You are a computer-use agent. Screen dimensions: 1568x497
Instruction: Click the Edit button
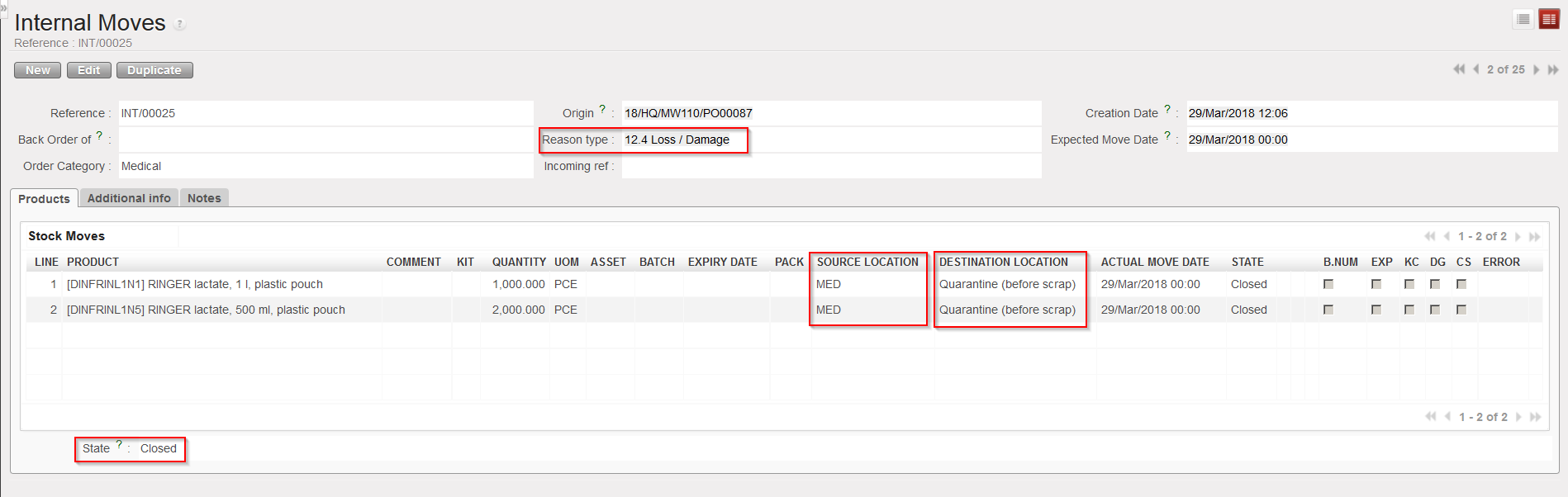pyautogui.click(x=88, y=70)
